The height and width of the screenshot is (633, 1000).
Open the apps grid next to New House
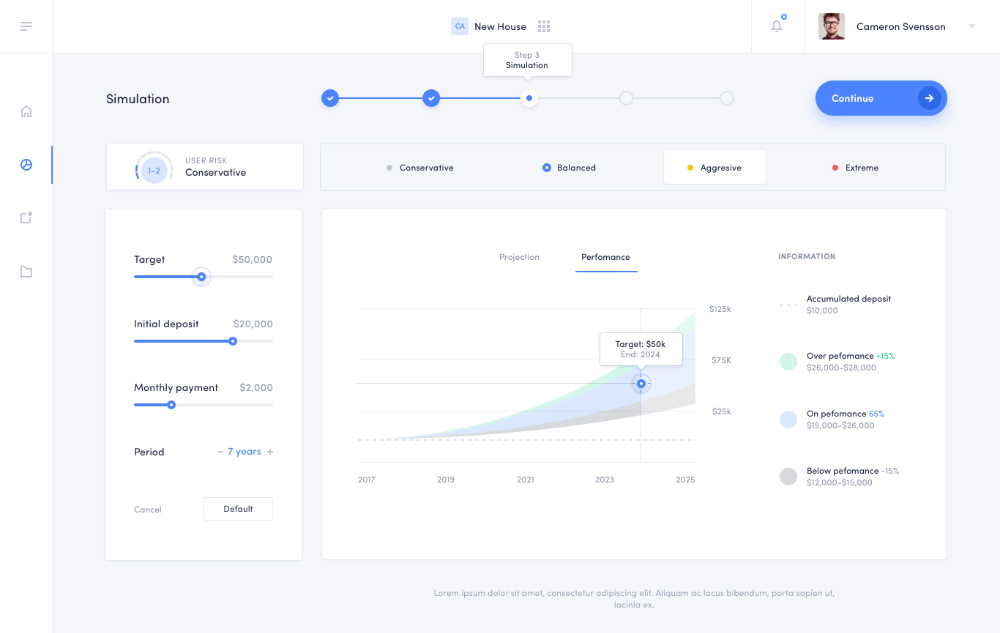click(544, 26)
